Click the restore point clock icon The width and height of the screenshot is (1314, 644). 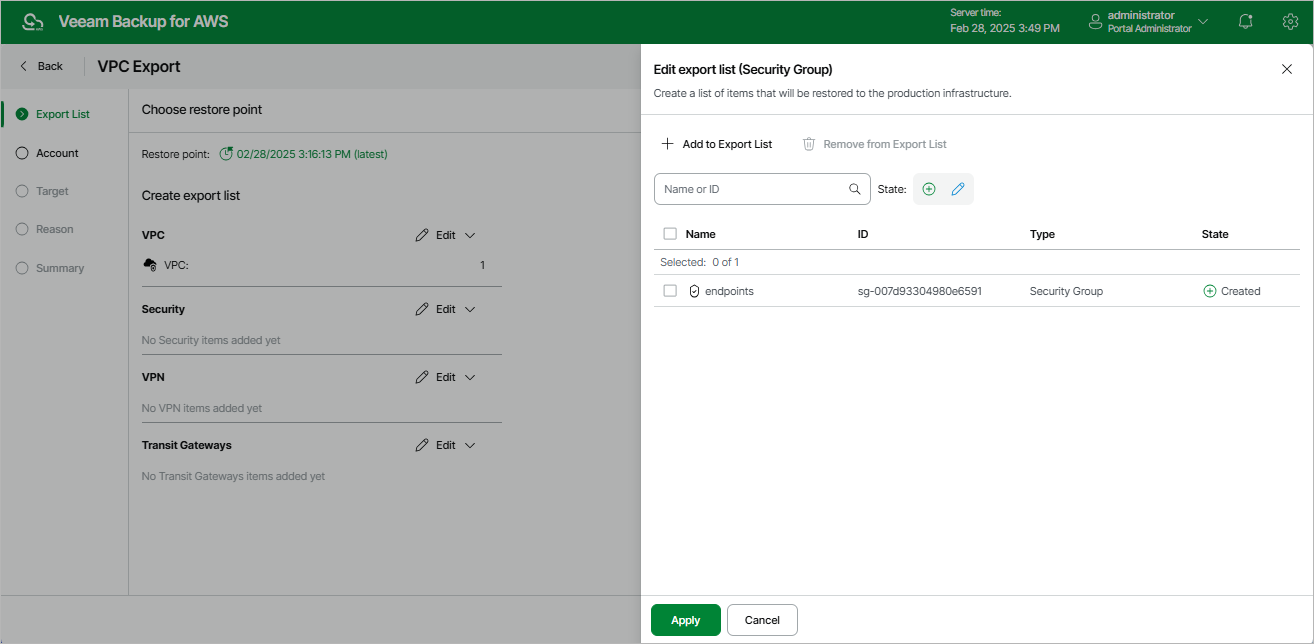[226, 154]
